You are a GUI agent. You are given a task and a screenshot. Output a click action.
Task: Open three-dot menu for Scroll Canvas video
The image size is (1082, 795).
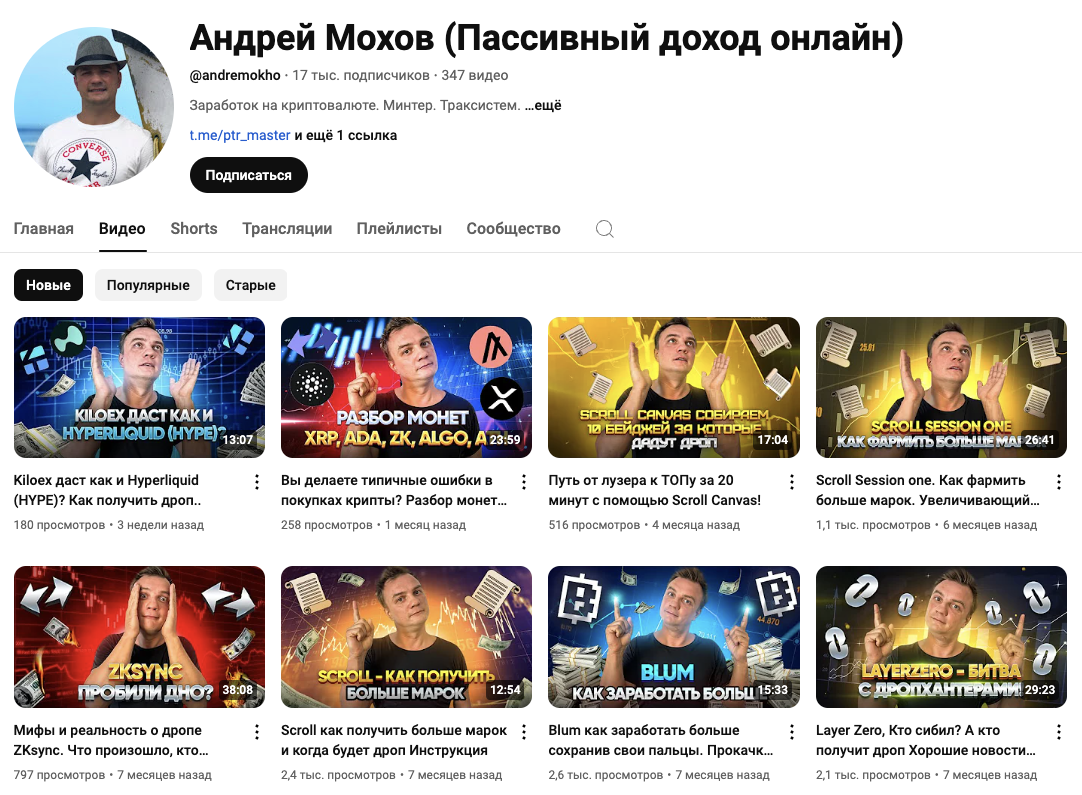(791, 482)
